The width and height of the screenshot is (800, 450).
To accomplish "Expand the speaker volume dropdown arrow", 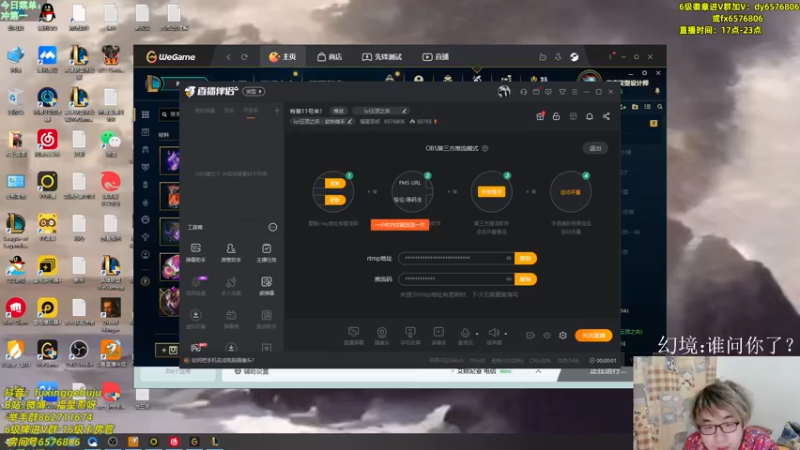I will 506,334.
